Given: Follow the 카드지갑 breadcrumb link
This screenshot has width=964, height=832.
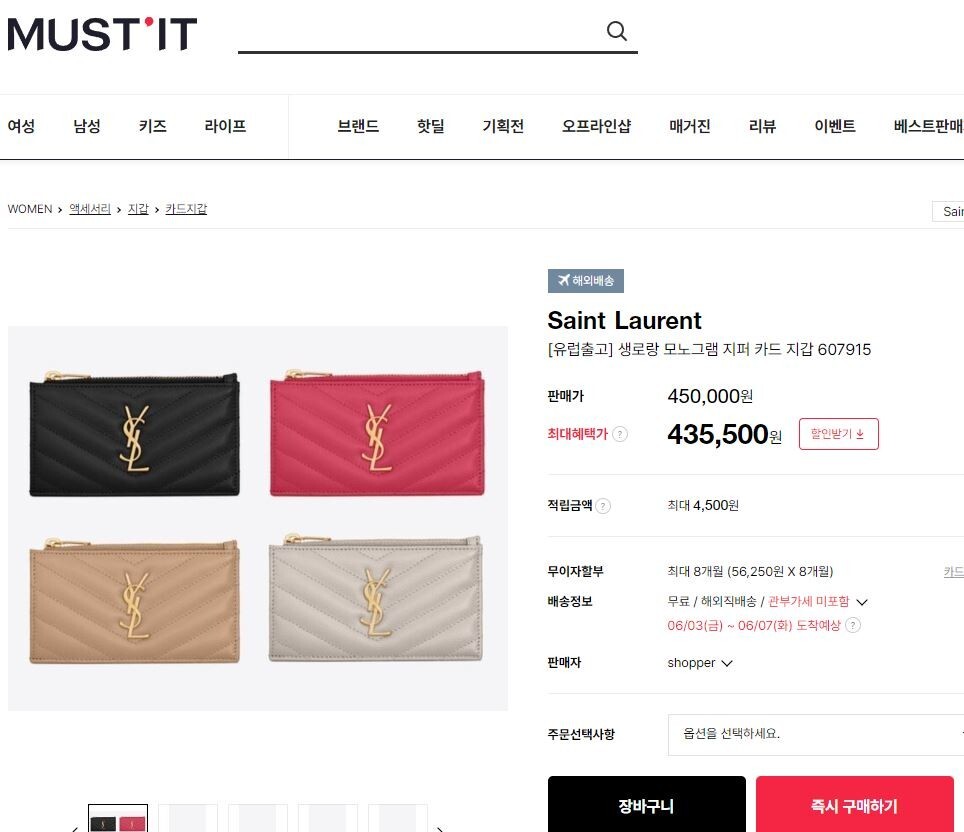Looking at the screenshot, I should click(x=186, y=209).
